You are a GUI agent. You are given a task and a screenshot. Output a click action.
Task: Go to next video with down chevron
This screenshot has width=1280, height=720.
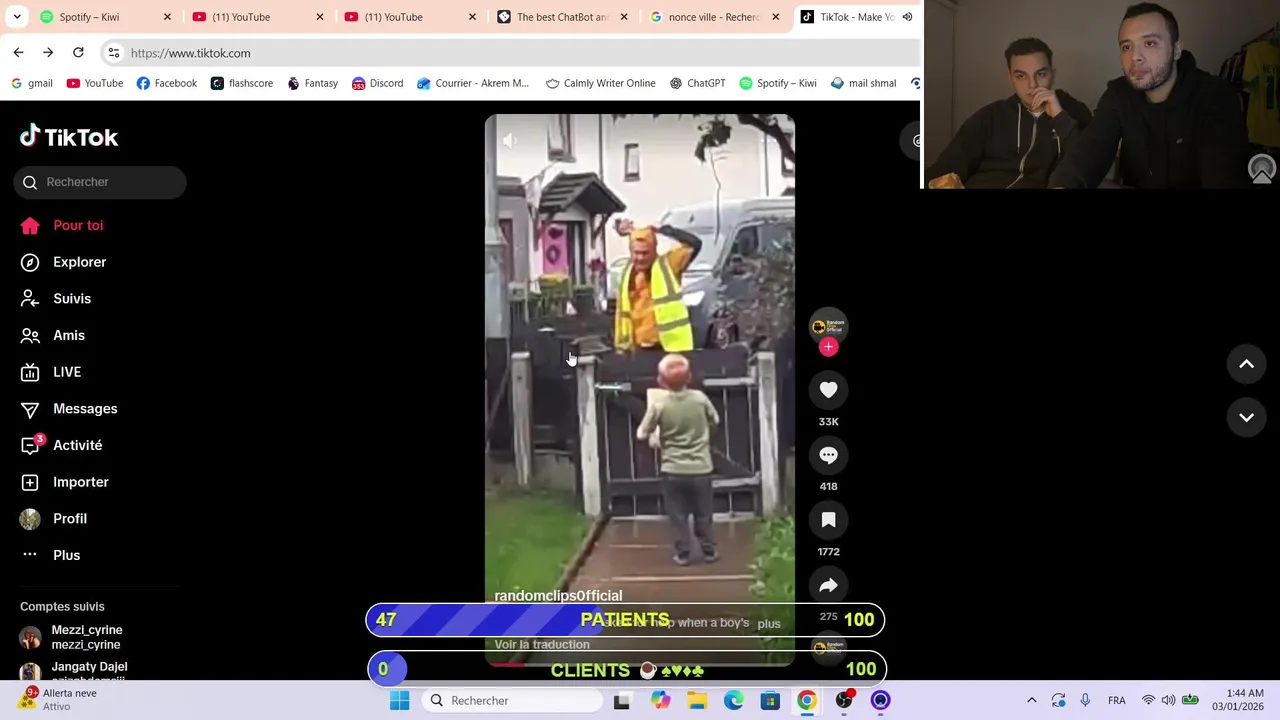(1246, 417)
